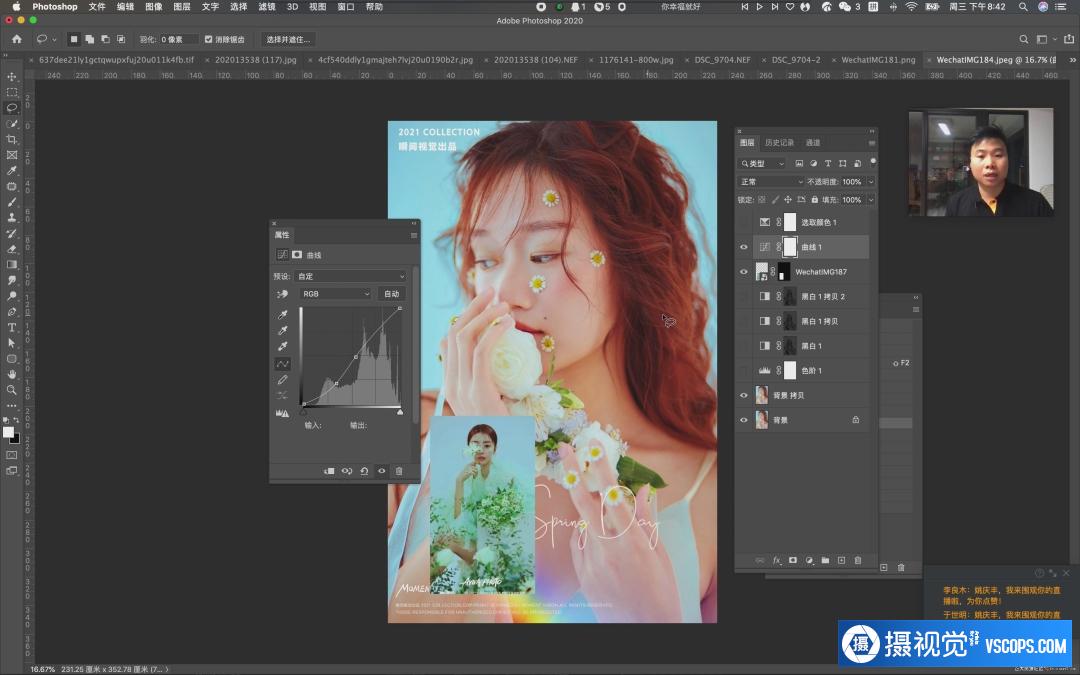Click the 选择并遮住 (Select and Mask) button
This screenshot has height=675, width=1080.
point(289,39)
